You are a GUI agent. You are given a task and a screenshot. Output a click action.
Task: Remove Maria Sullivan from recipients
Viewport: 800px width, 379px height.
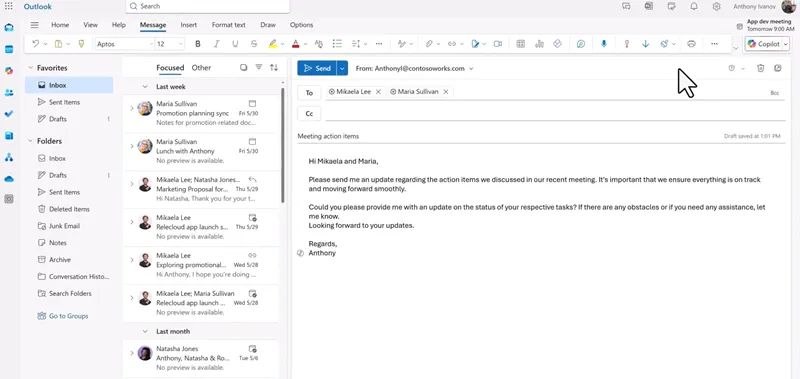coord(445,92)
